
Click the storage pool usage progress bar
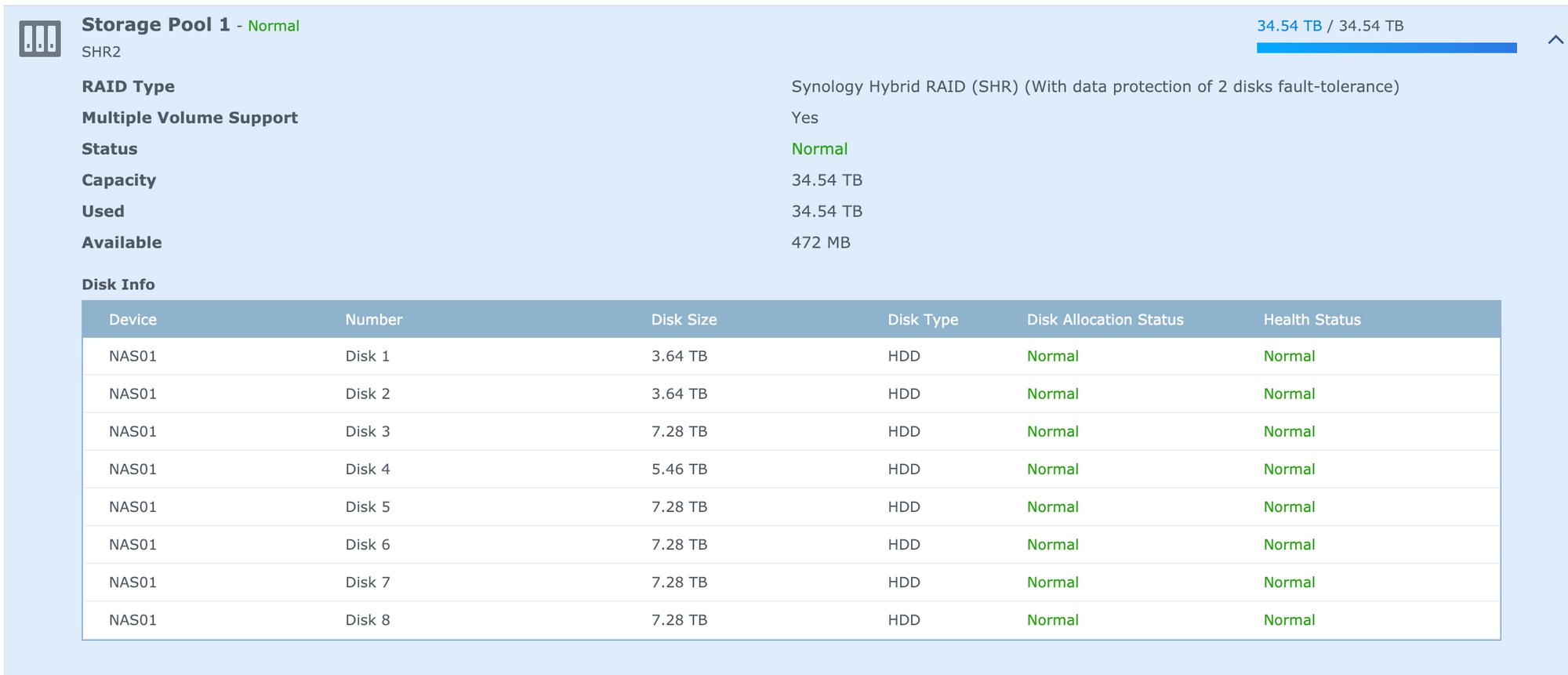[1386, 49]
